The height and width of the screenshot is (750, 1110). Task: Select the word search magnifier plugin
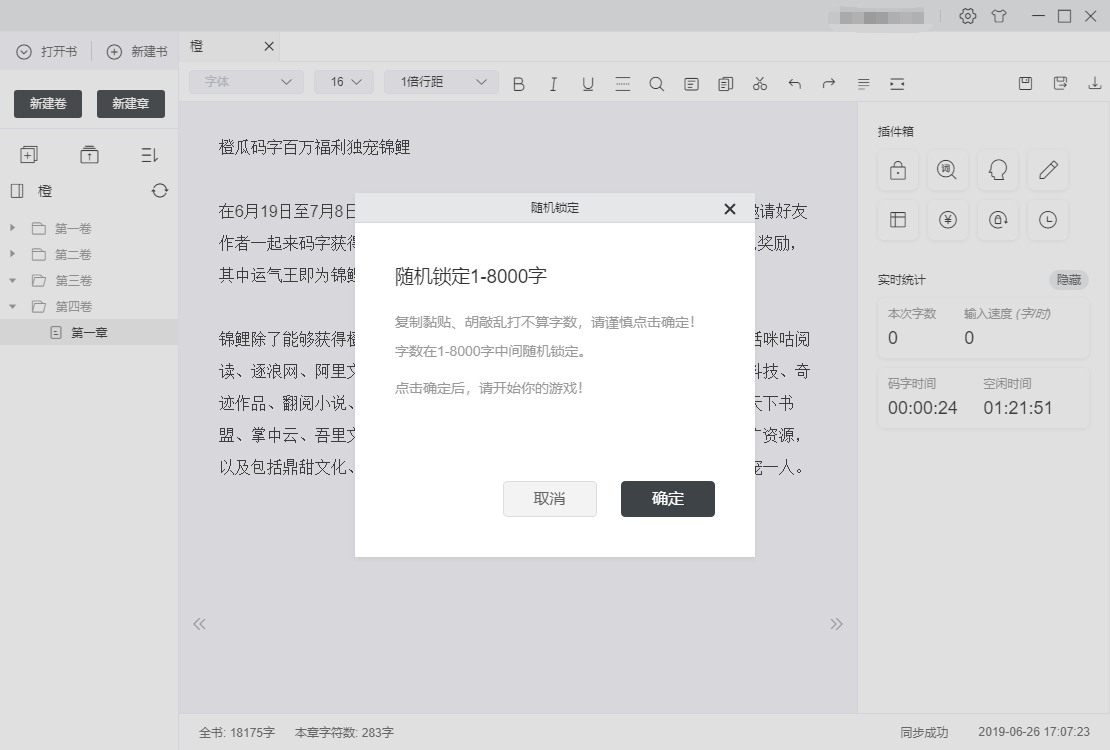pos(947,171)
